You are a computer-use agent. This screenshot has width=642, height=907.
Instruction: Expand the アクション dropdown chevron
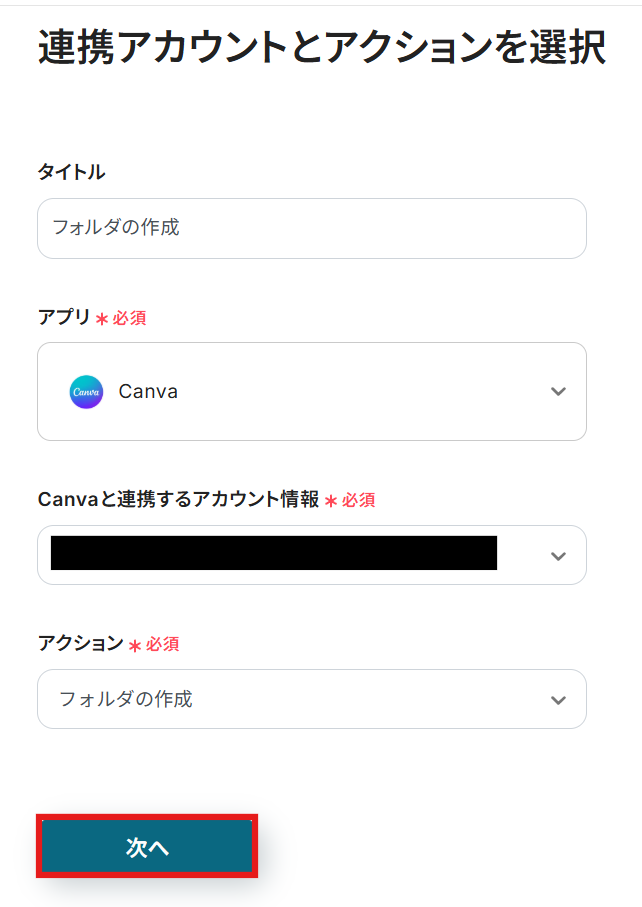coord(558,700)
